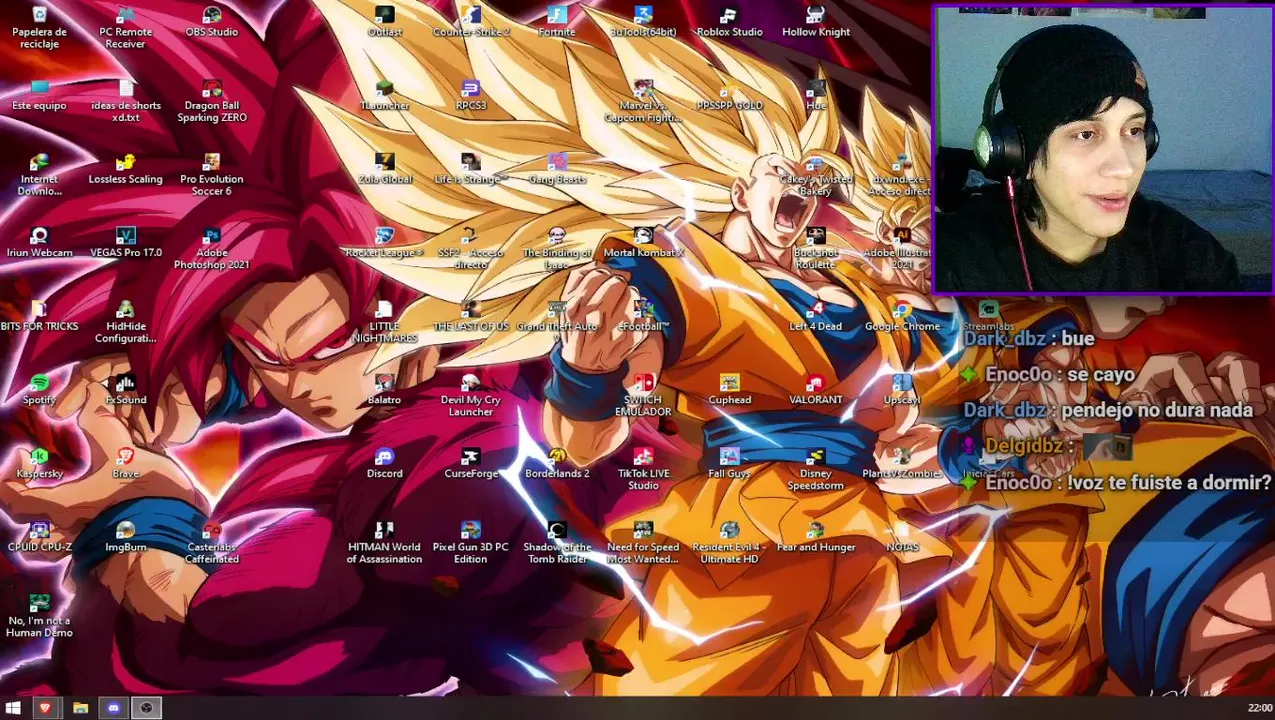Screen dimensions: 1275x720
Task: Open FxSound shortcut
Action: click(125, 389)
